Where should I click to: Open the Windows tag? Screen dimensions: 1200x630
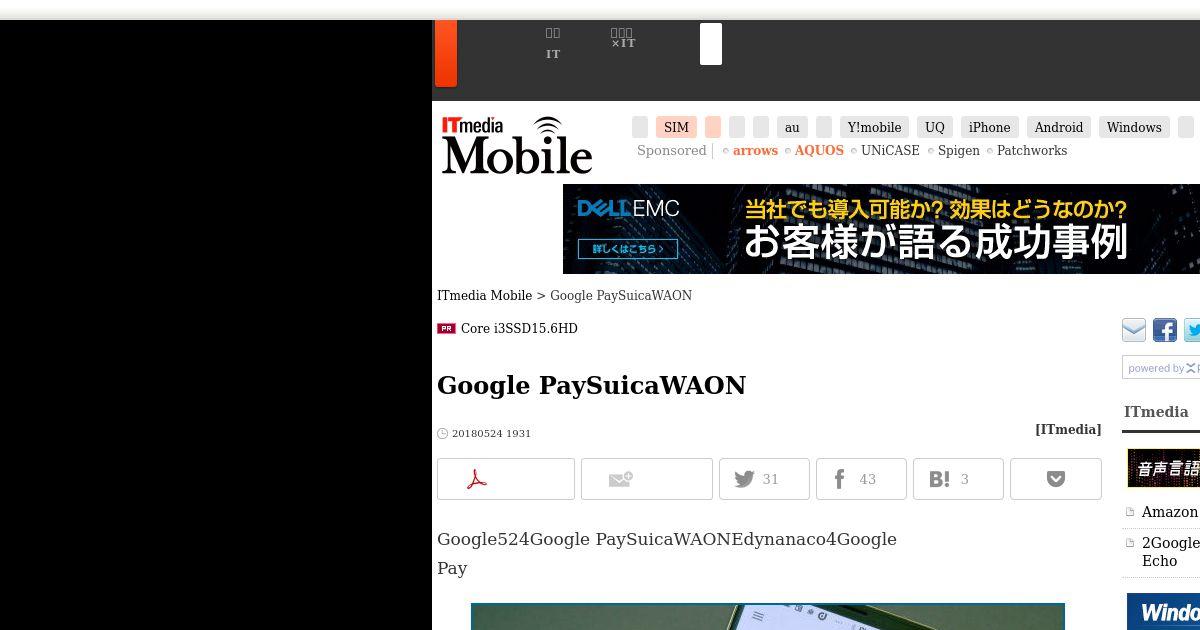[1134, 127]
